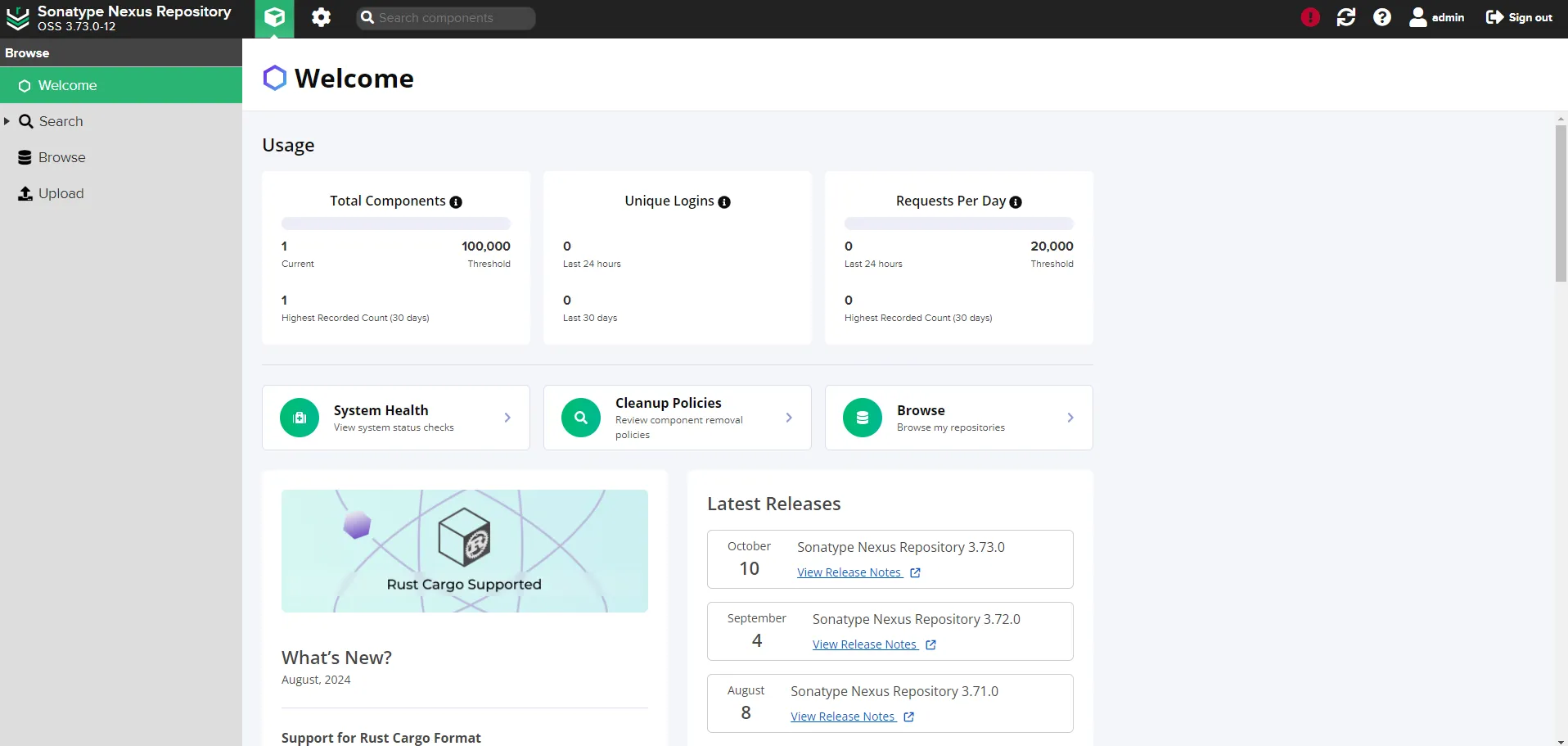The image size is (1568, 746).
Task: Click the Total Components progress bar
Action: click(396, 224)
